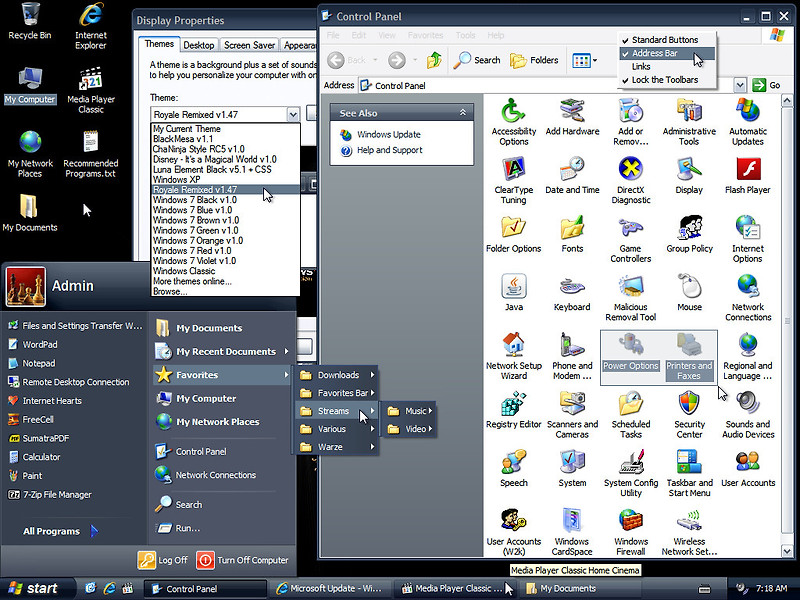This screenshot has width=800, height=600.
Task: Open Folder Options applet
Action: (513, 235)
